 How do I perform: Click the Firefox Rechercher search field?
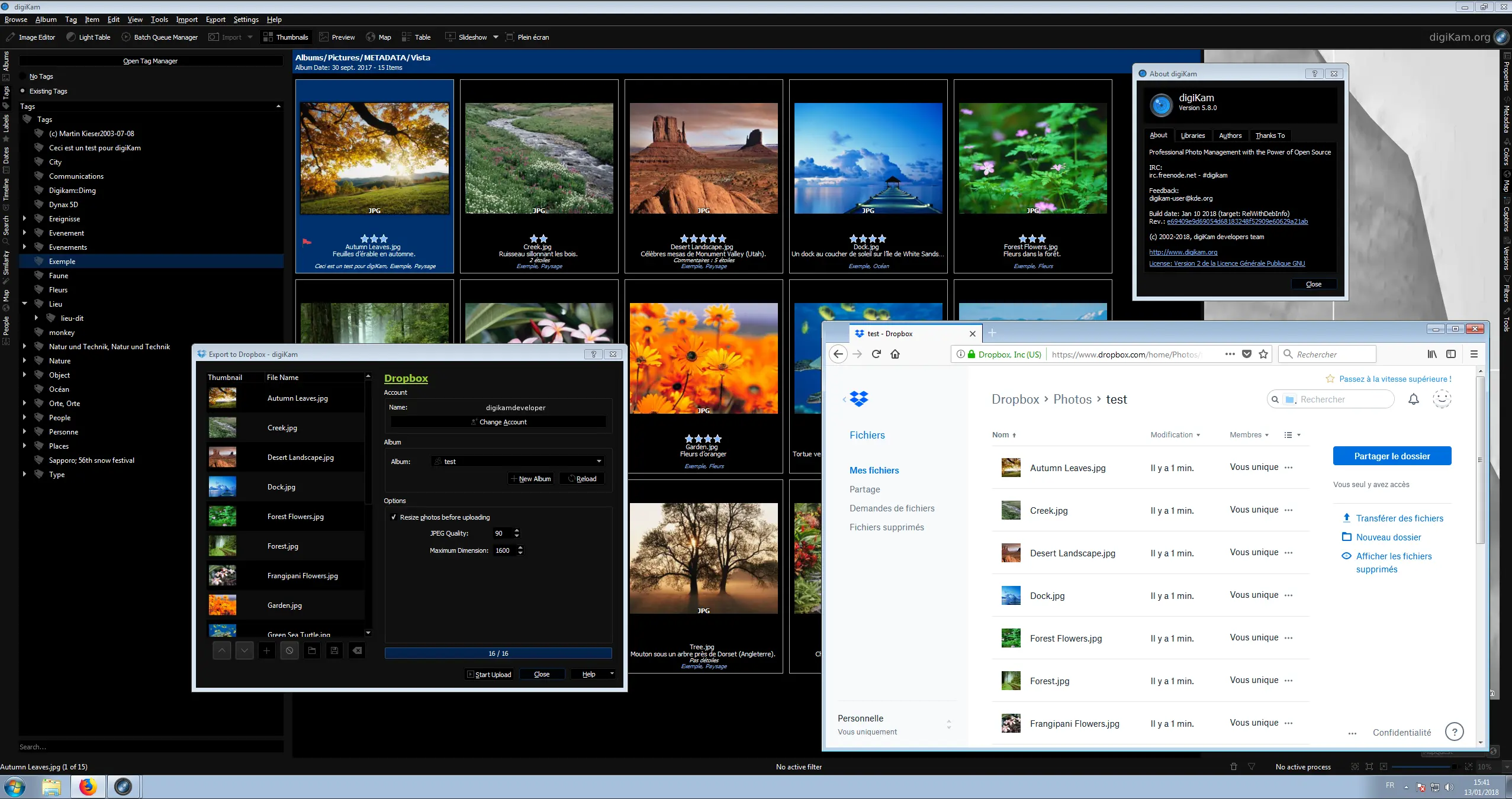pyautogui.click(x=1327, y=354)
